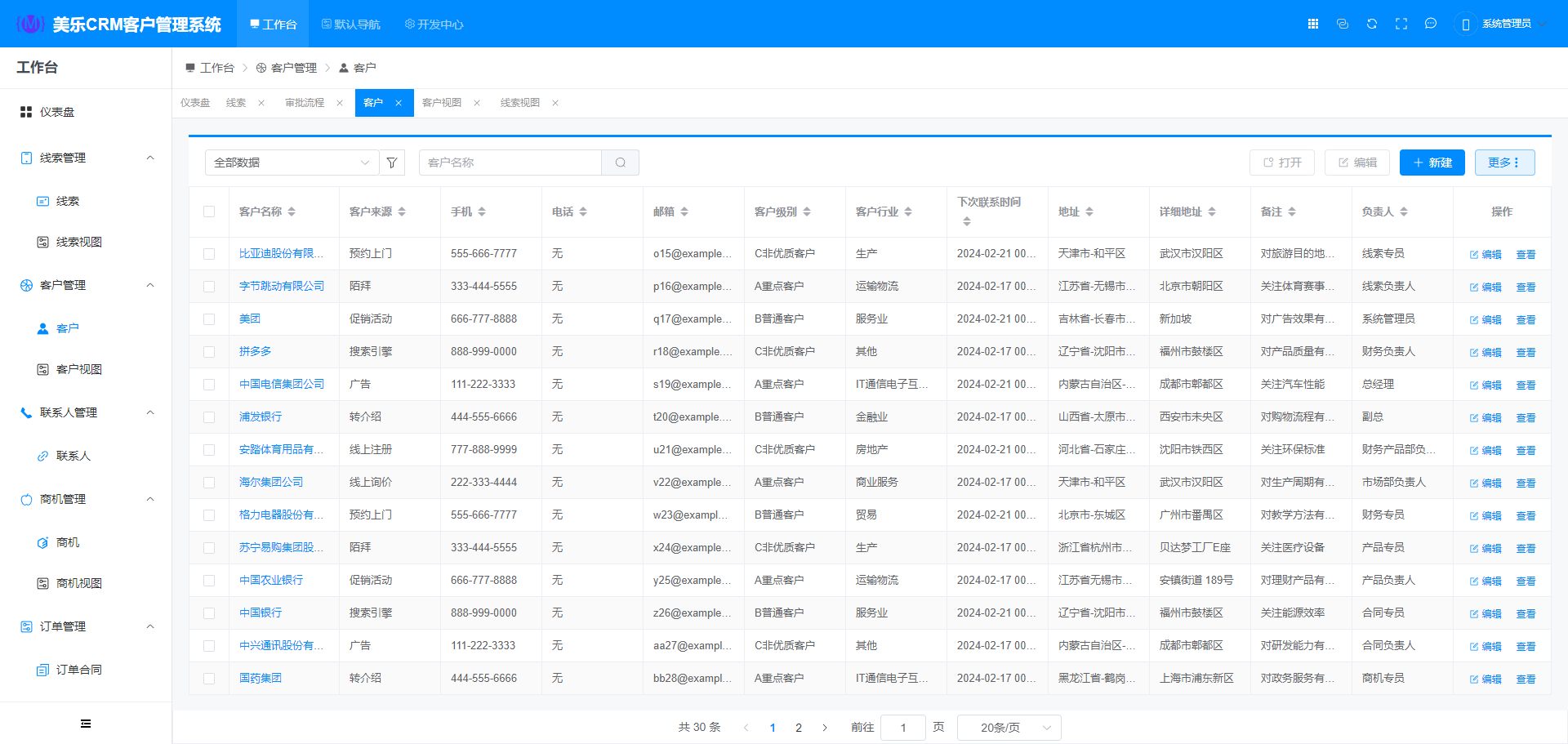This screenshot has width=1568, height=744.
Task: Check the select-all header checkbox
Action: pos(209,212)
